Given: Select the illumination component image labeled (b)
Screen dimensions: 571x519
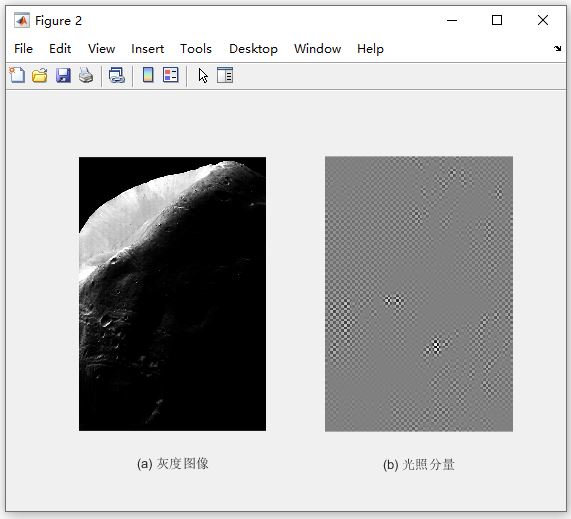Looking at the screenshot, I should [x=419, y=294].
